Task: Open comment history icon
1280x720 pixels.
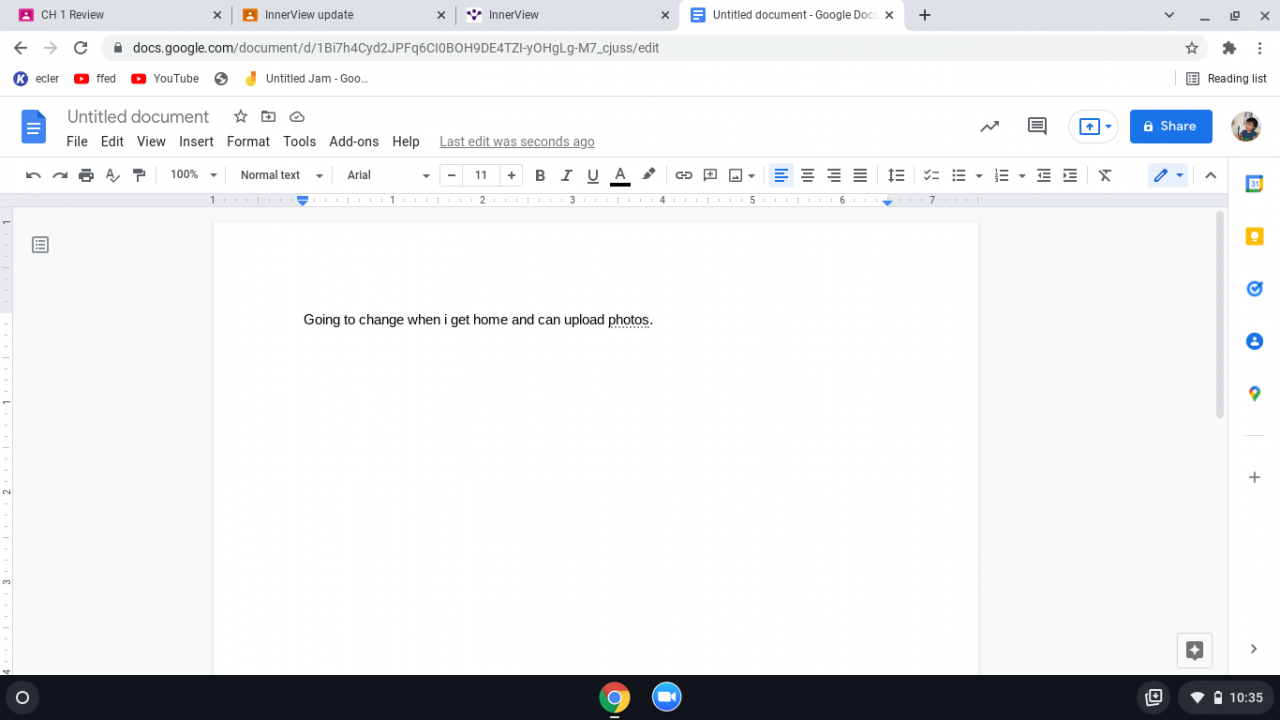Action: coord(1037,126)
